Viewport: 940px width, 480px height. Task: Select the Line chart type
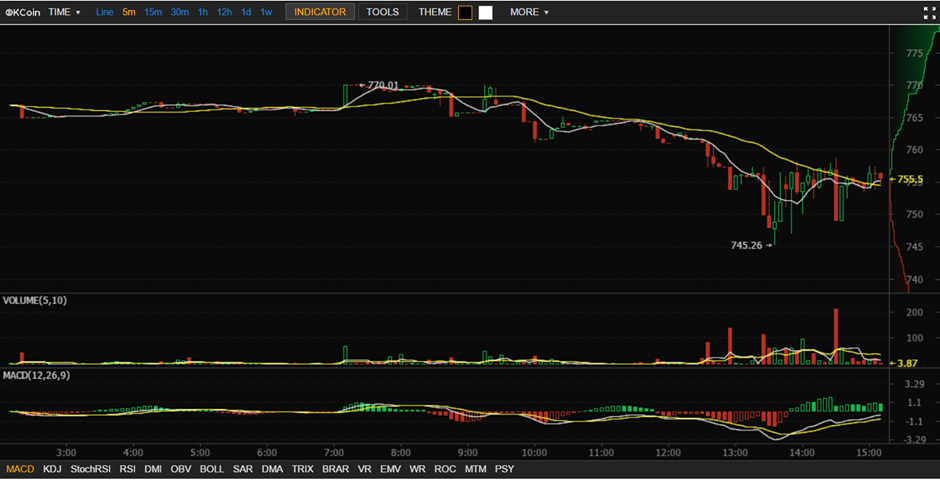click(x=105, y=12)
